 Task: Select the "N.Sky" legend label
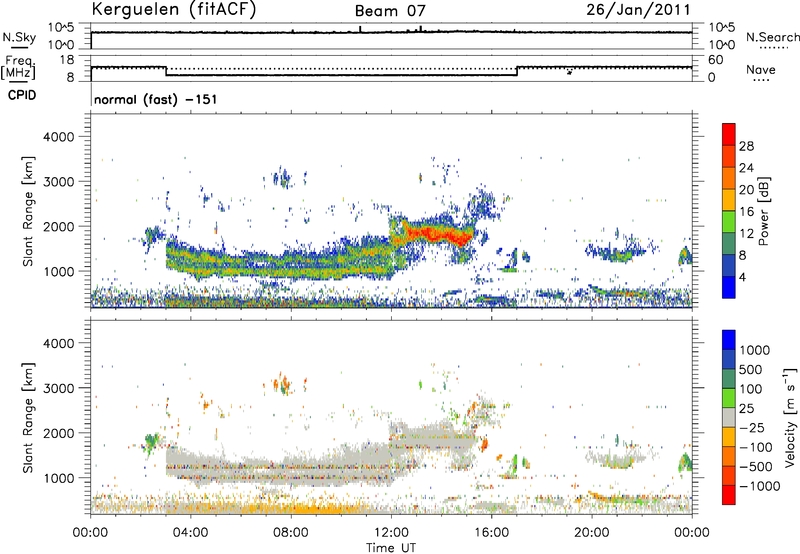pos(19,37)
